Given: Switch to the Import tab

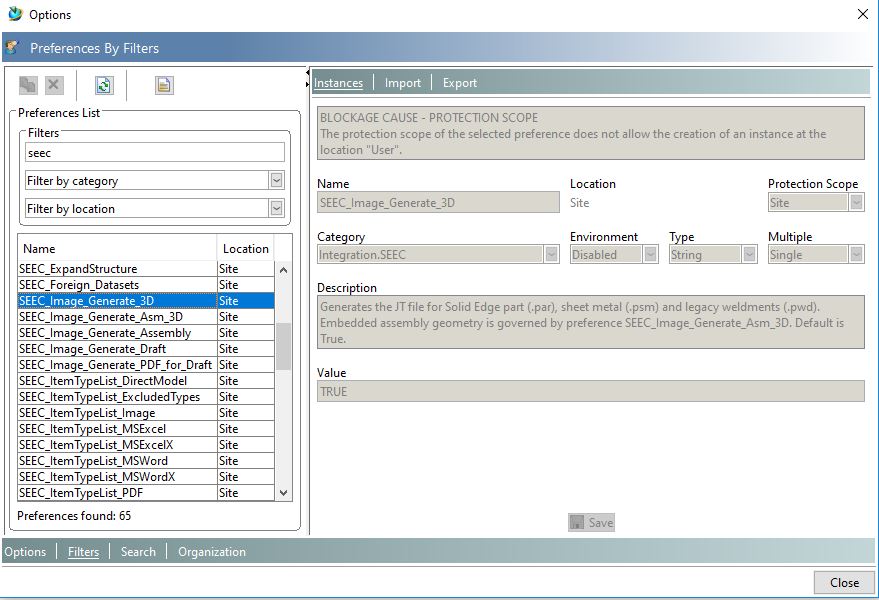Looking at the screenshot, I should pyautogui.click(x=402, y=82).
